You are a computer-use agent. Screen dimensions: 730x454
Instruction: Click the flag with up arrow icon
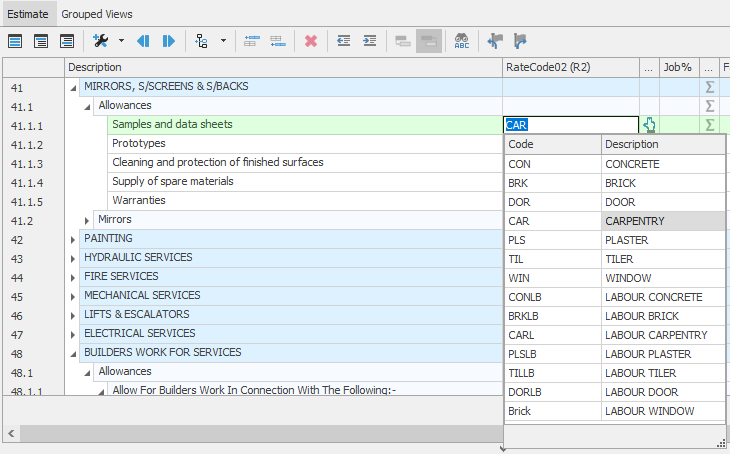click(520, 41)
